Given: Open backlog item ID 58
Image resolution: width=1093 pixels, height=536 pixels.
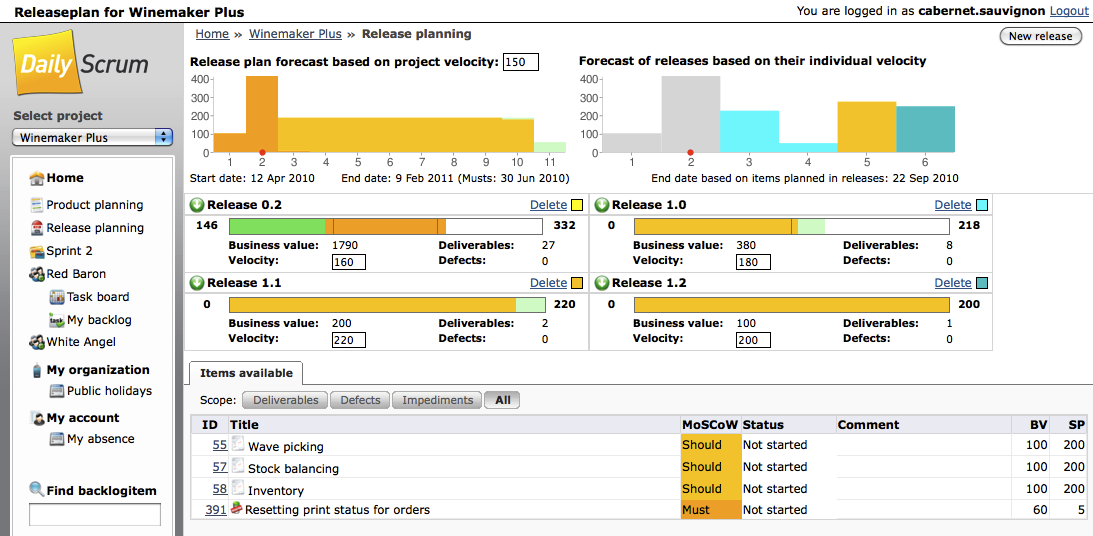Looking at the screenshot, I should pos(220,489).
